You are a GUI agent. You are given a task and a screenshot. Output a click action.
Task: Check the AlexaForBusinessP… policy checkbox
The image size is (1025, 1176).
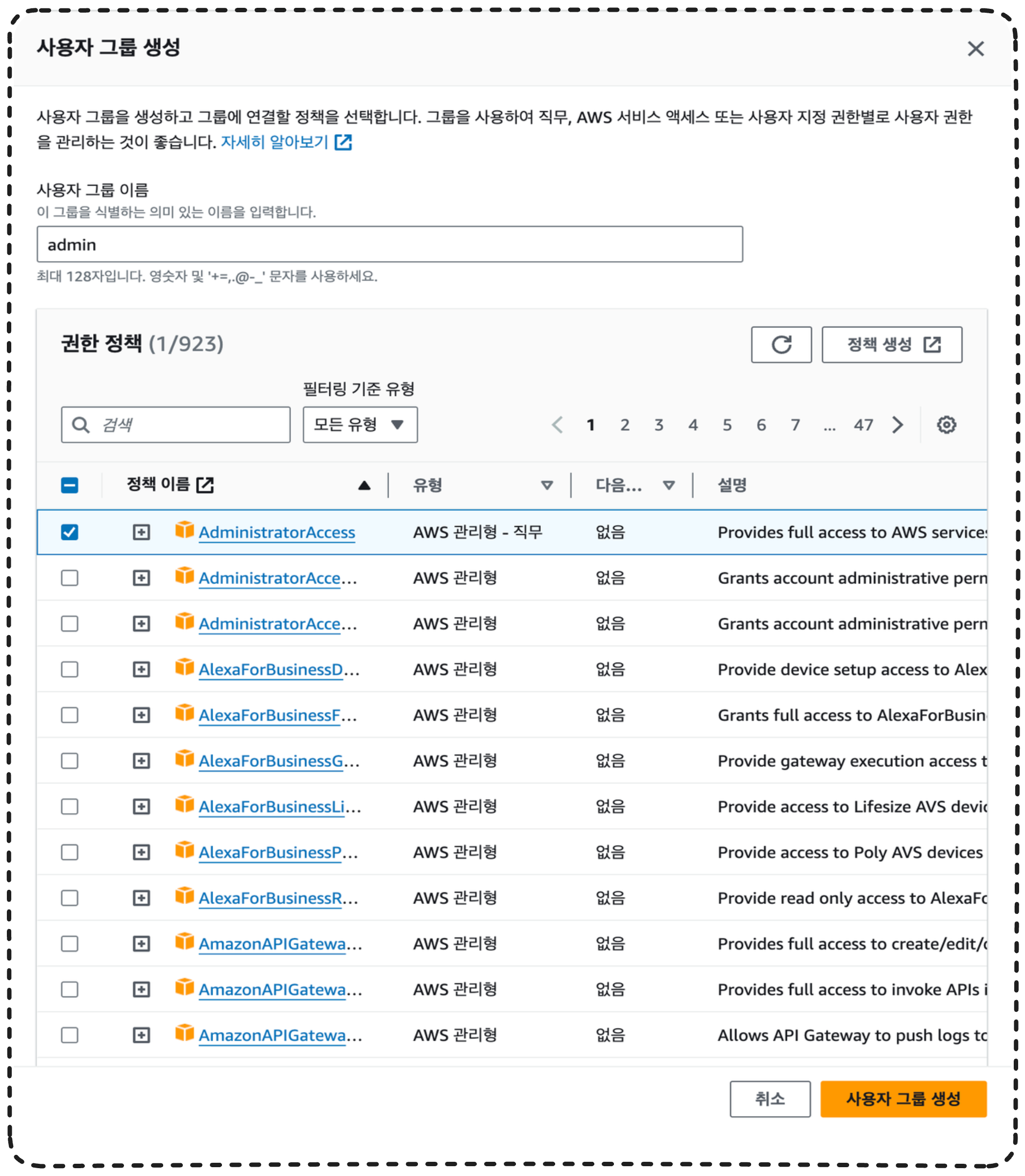70,852
